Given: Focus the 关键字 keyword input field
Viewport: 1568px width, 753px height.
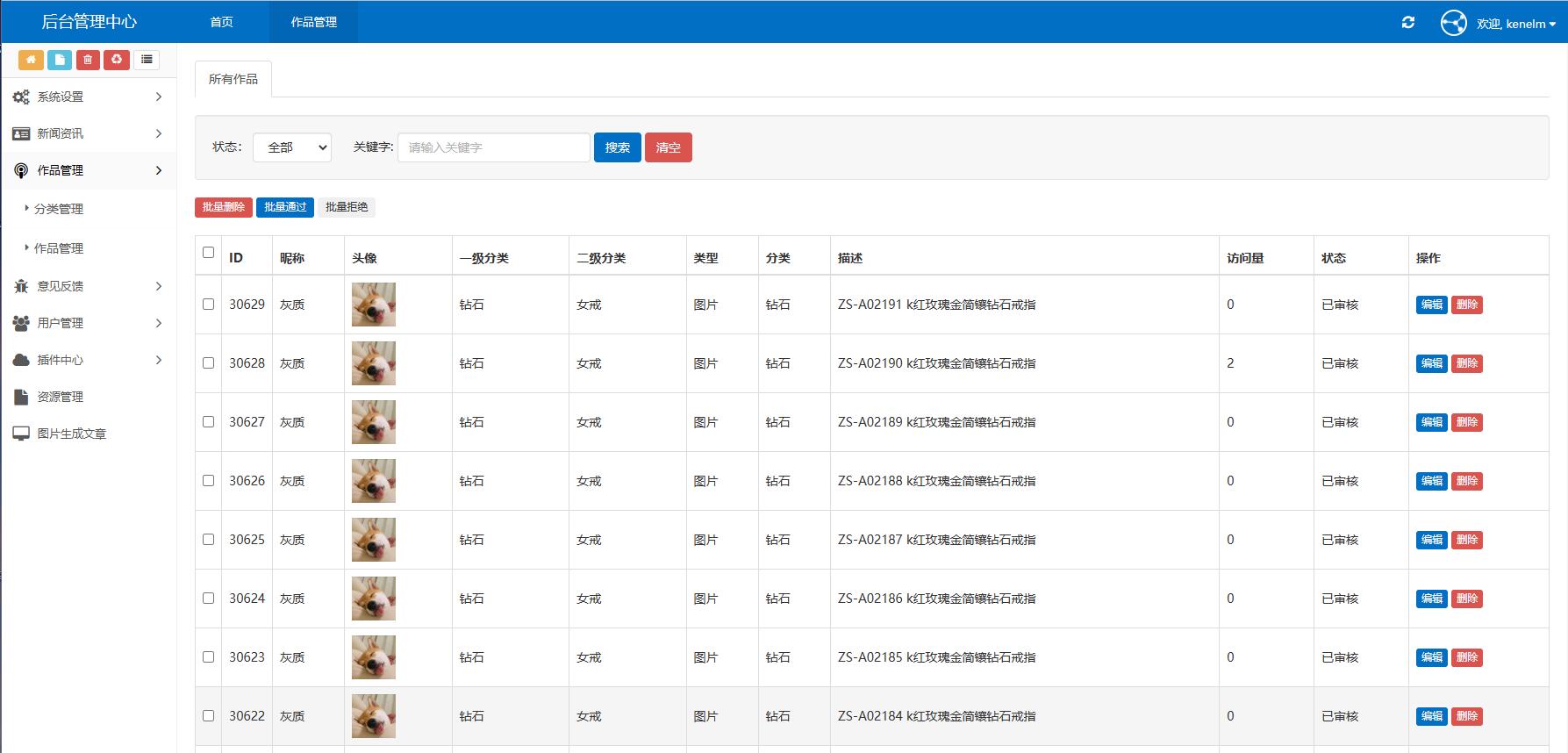Looking at the screenshot, I should 494,147.
